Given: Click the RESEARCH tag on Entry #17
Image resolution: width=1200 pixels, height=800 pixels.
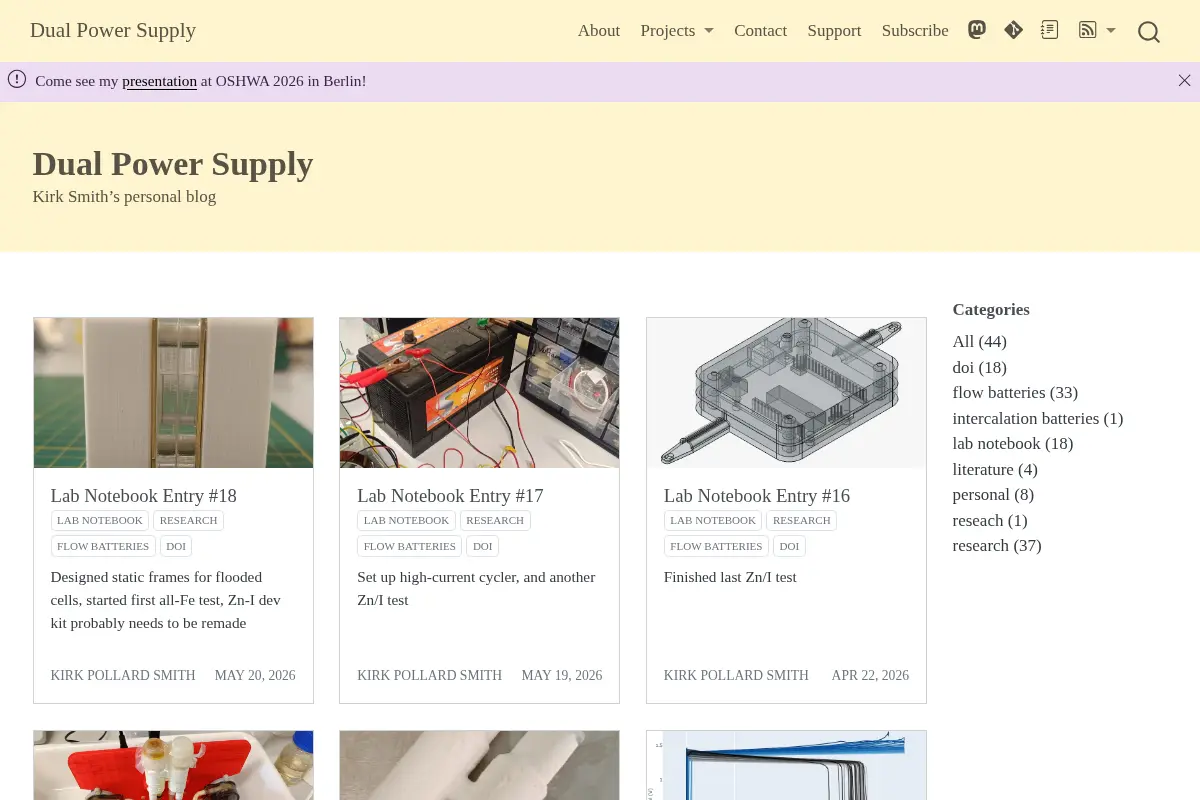Looking at the screenshot, I should click(x=495, y=520).
